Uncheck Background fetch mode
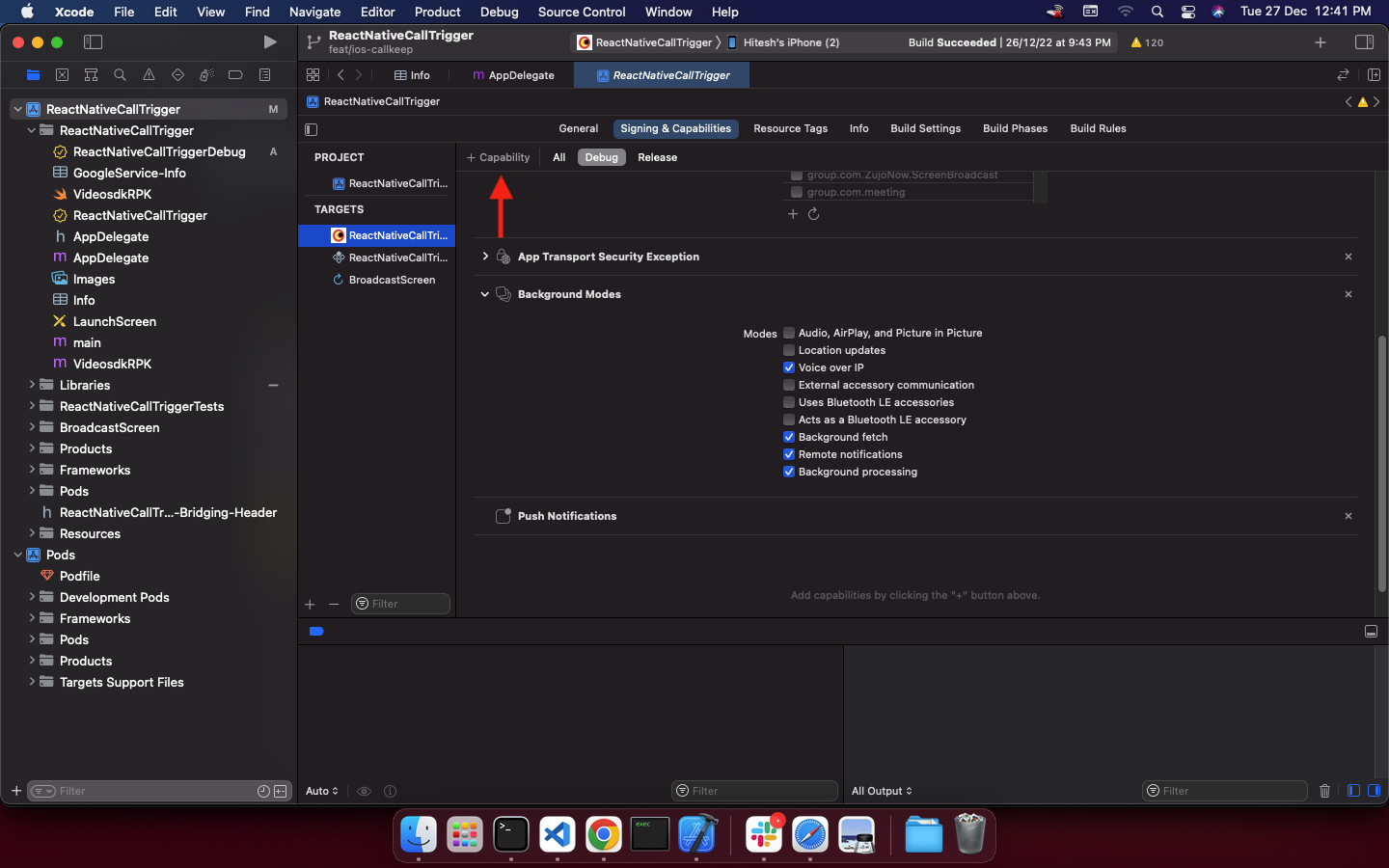 (x=789, y=437)
